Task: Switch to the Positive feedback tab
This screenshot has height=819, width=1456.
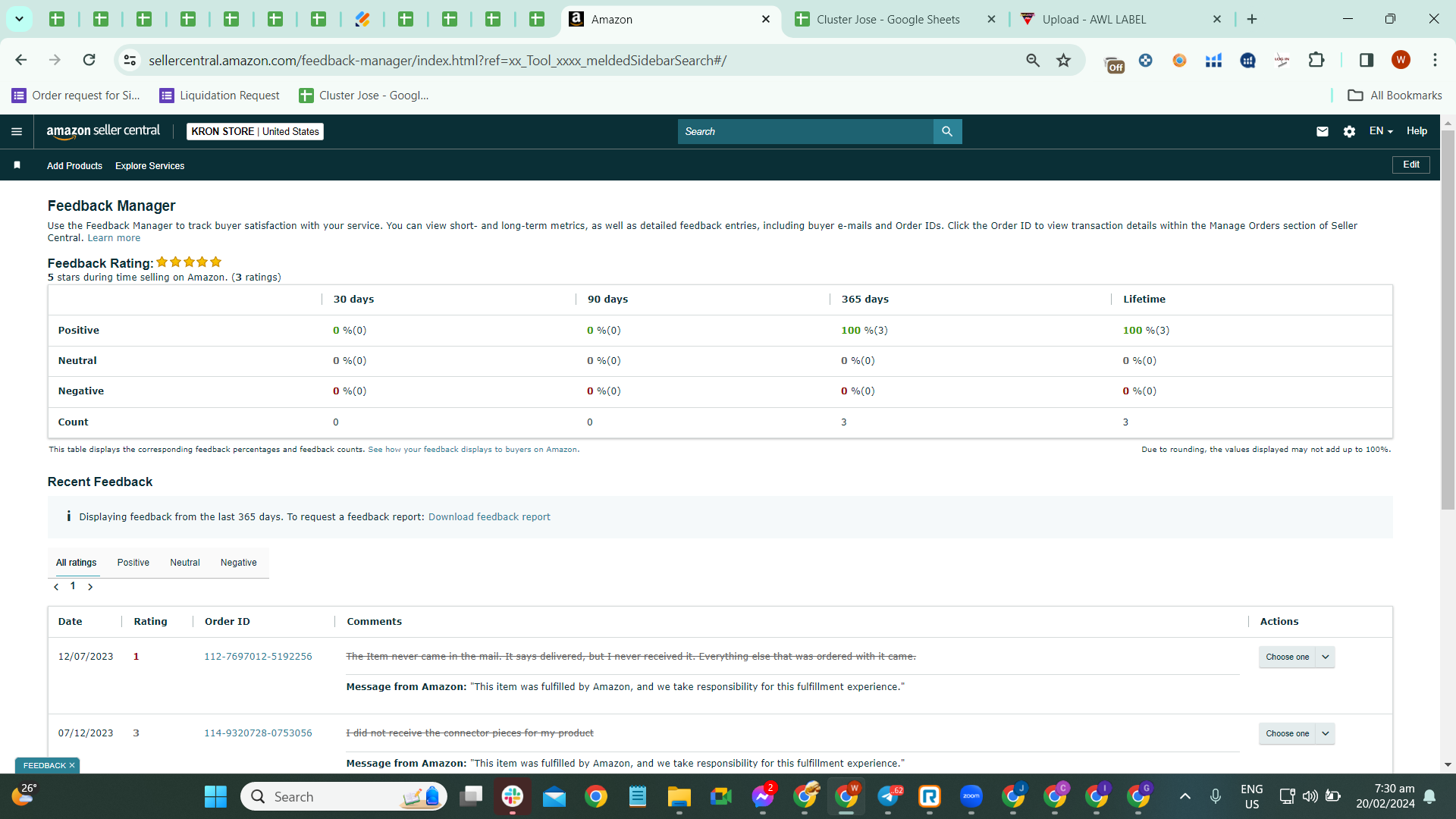Action: (x=133, y=562)
